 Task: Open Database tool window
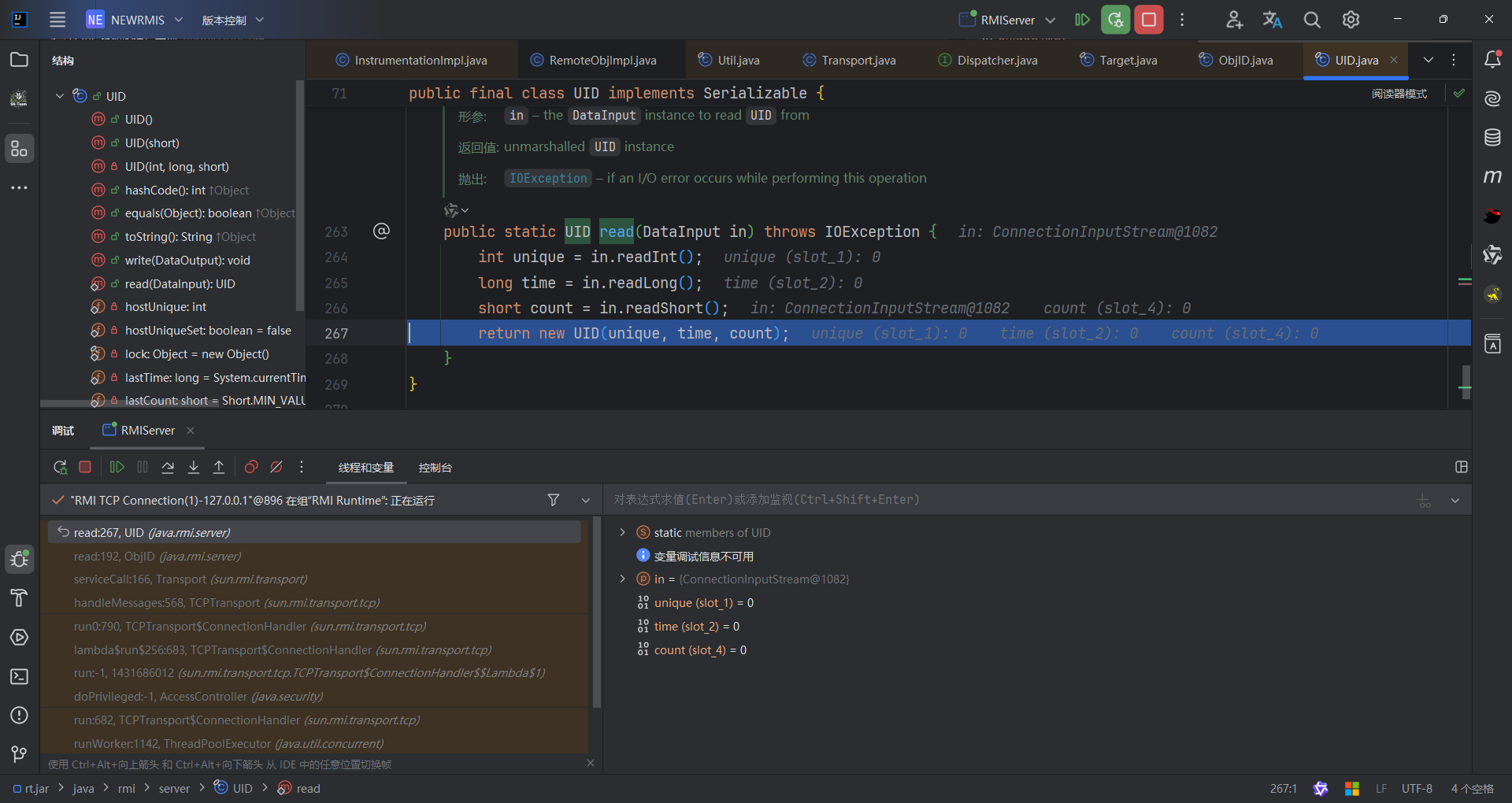click(x=1492, y=138)
